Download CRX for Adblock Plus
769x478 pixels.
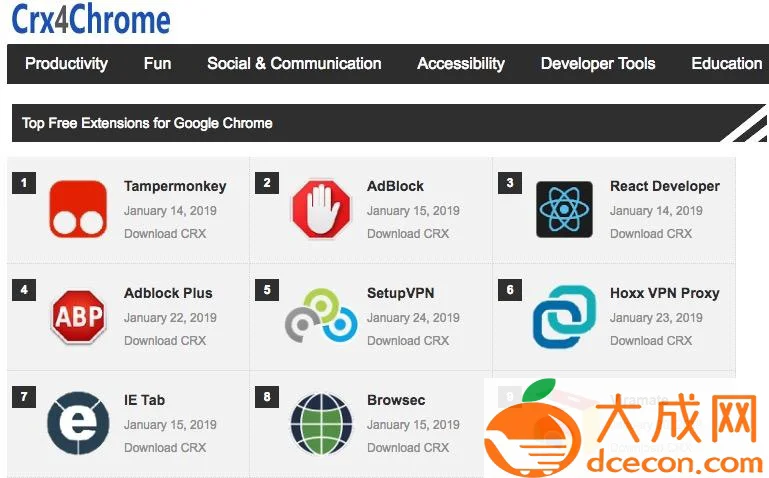click(165, 340)
